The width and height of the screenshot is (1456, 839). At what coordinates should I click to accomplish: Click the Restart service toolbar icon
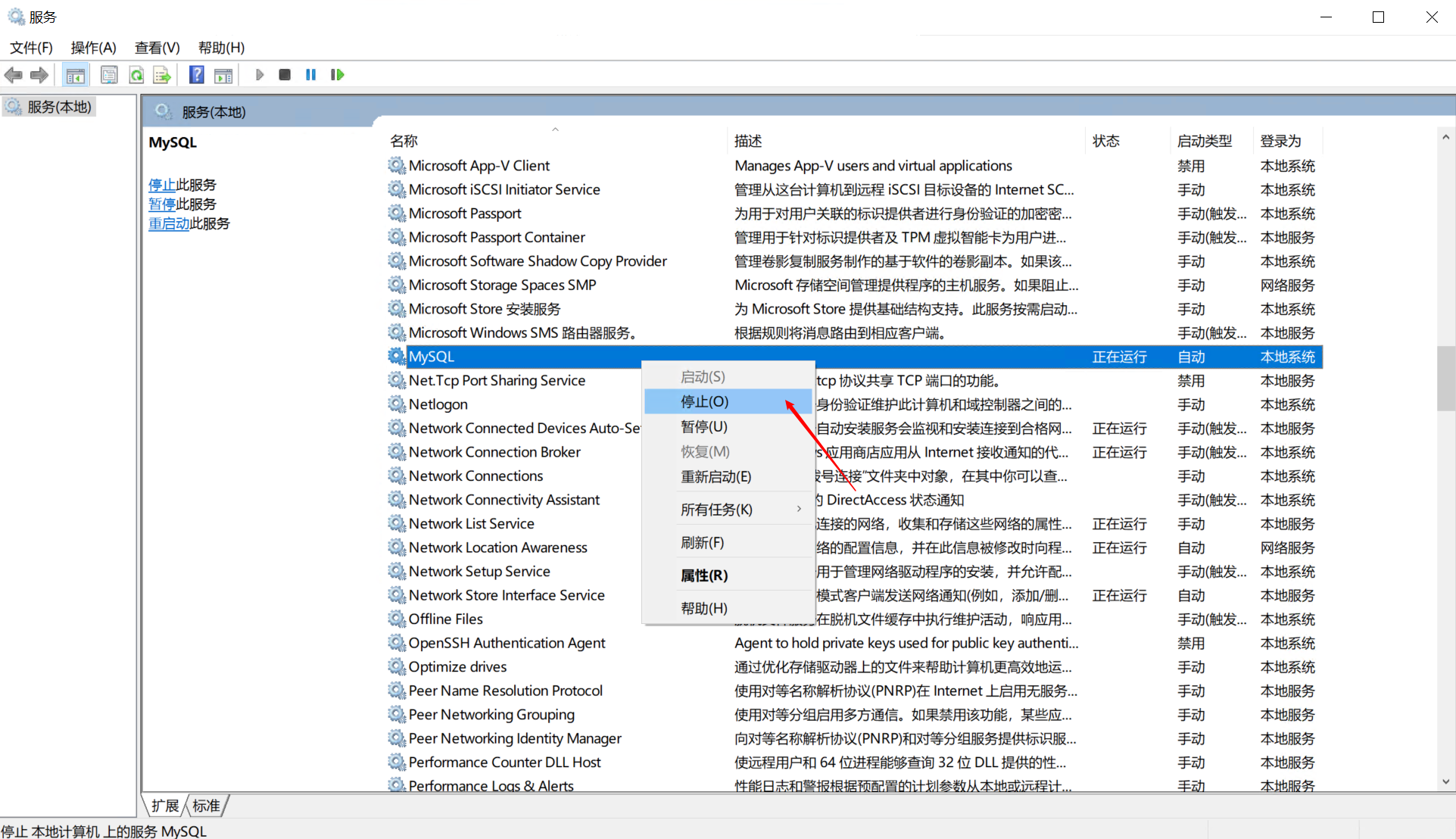(338, 75)
